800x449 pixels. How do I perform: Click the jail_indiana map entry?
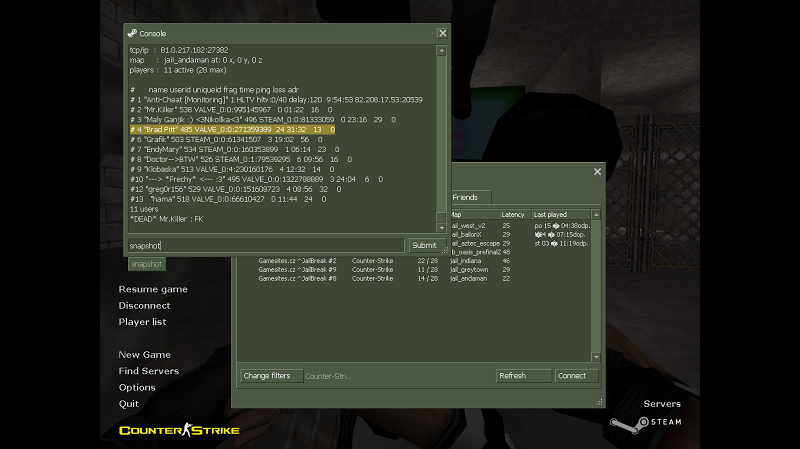pyautogui.click(x=466, y=261)
